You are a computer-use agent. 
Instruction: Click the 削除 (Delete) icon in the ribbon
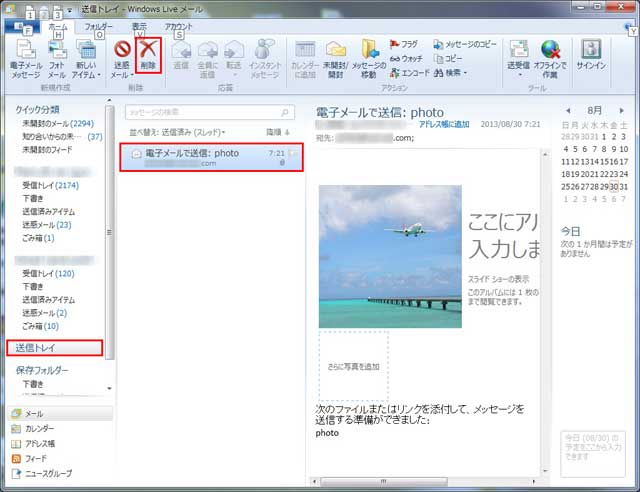[x=148, y=56]
